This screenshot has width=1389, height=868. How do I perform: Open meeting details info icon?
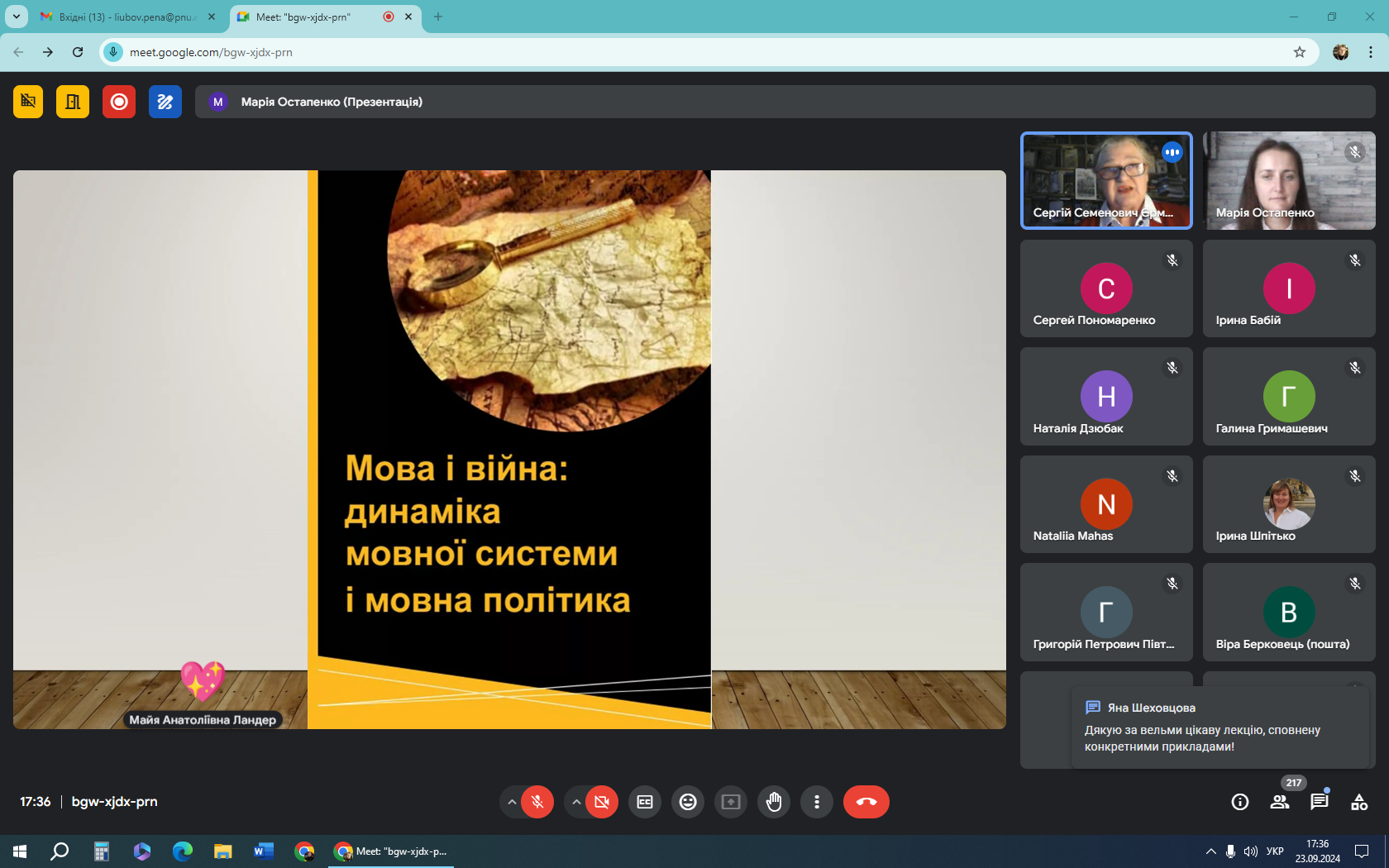click(1239, 802)
